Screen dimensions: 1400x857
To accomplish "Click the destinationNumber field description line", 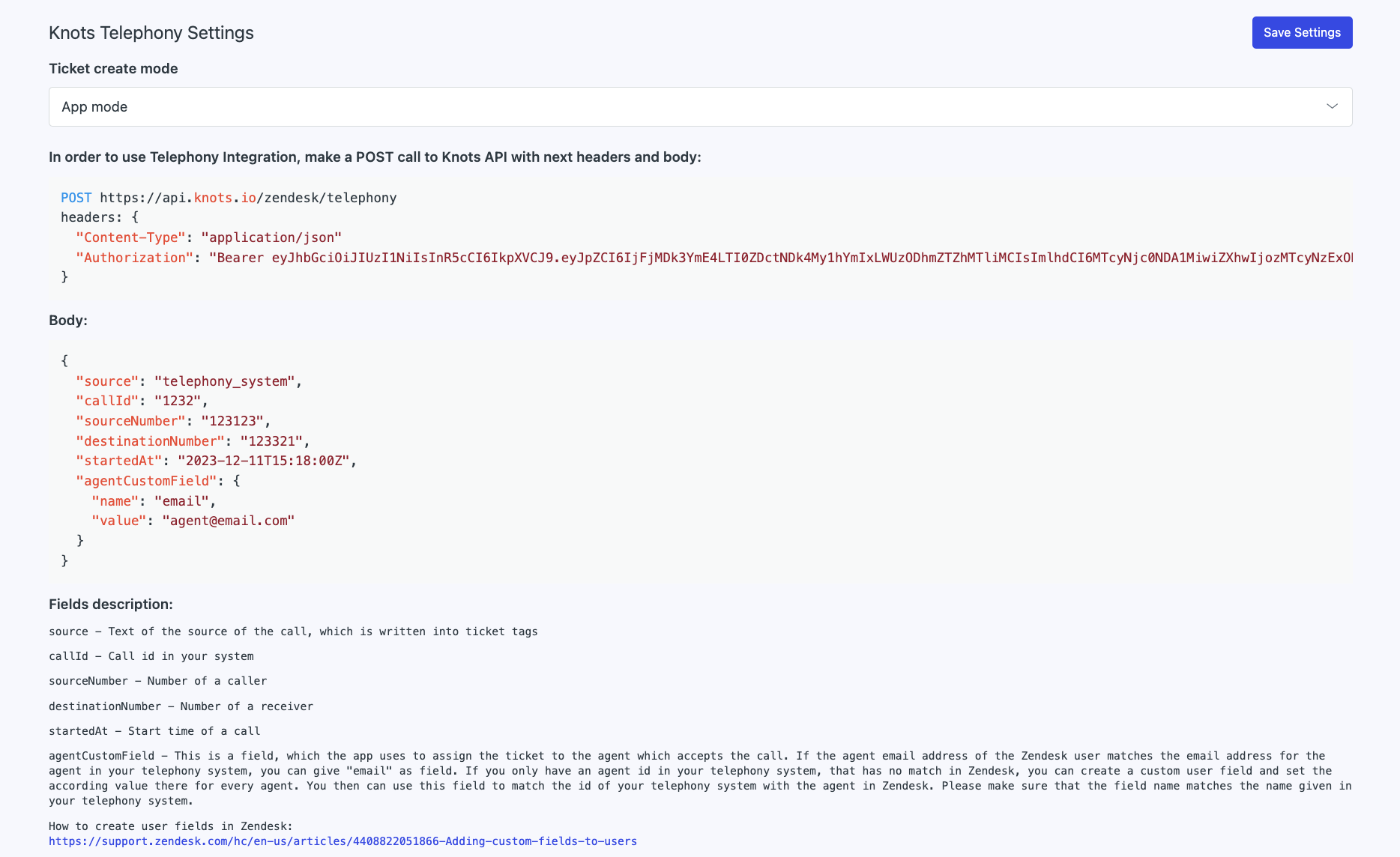I will (x=181, y=706).
